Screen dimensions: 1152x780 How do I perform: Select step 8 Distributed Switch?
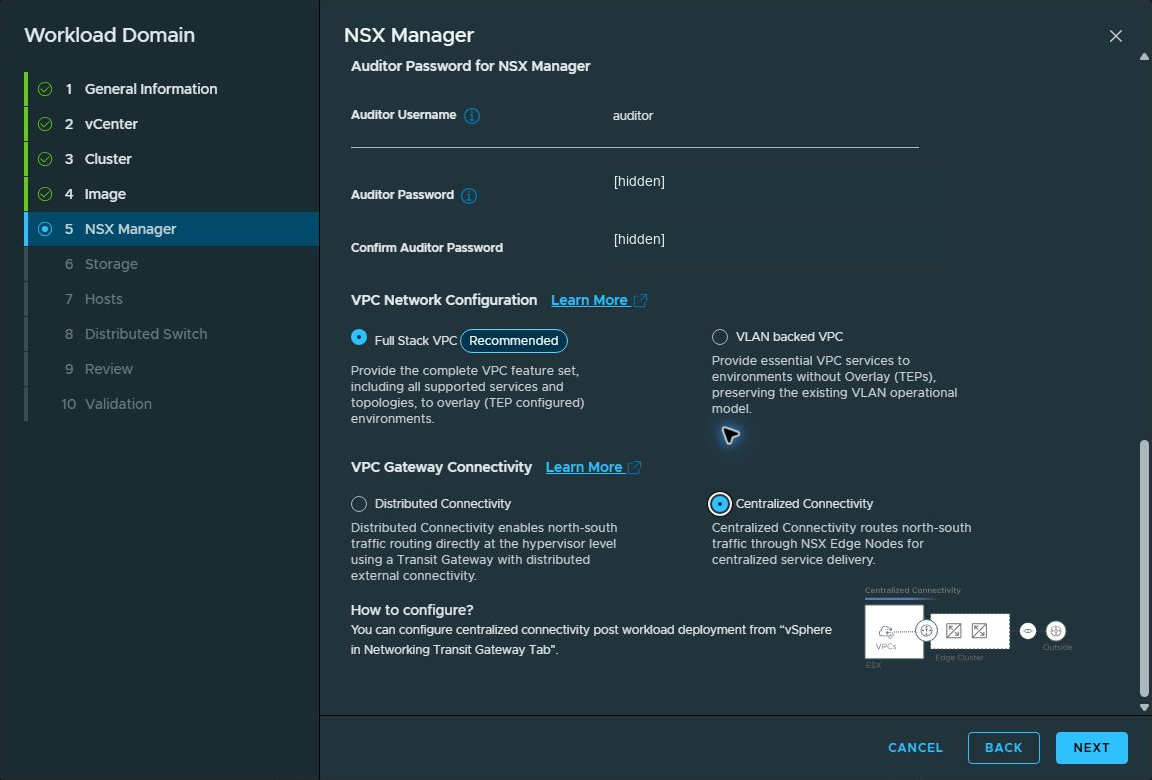pyautogui.click(x=172, y=334)
